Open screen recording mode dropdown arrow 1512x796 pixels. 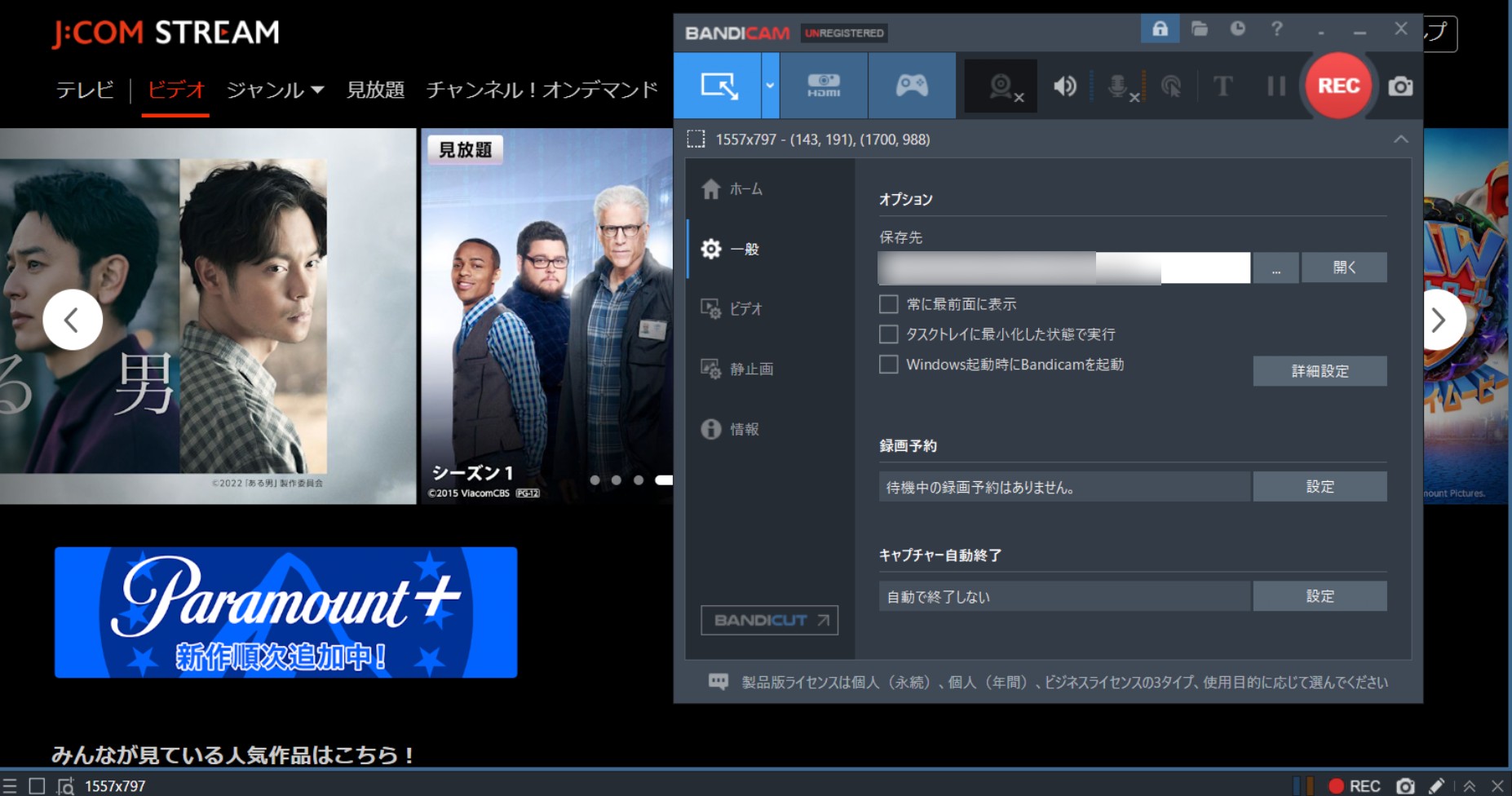[x=770, y=86]
